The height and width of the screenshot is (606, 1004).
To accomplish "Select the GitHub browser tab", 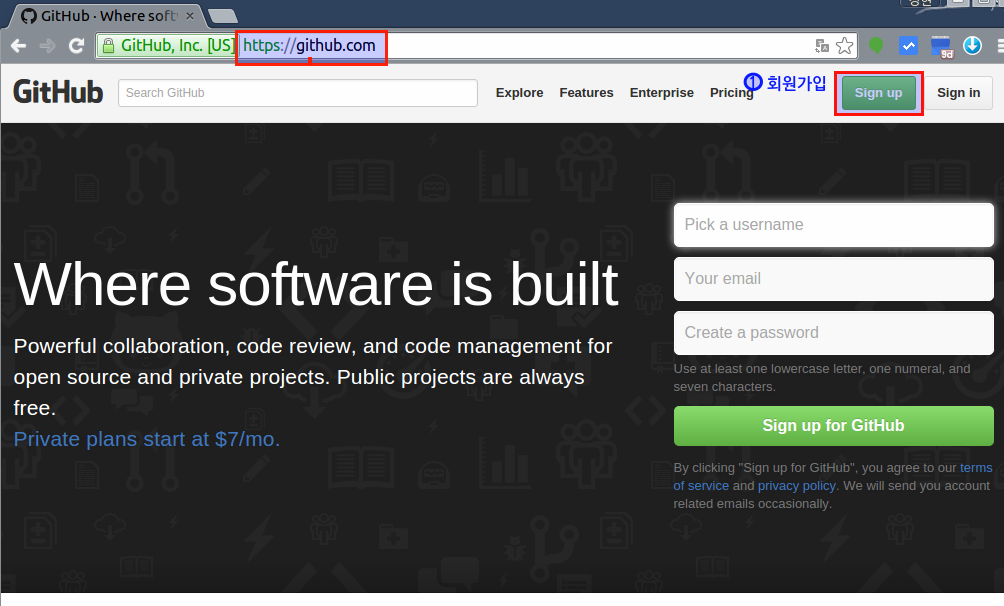I will 107,15.
